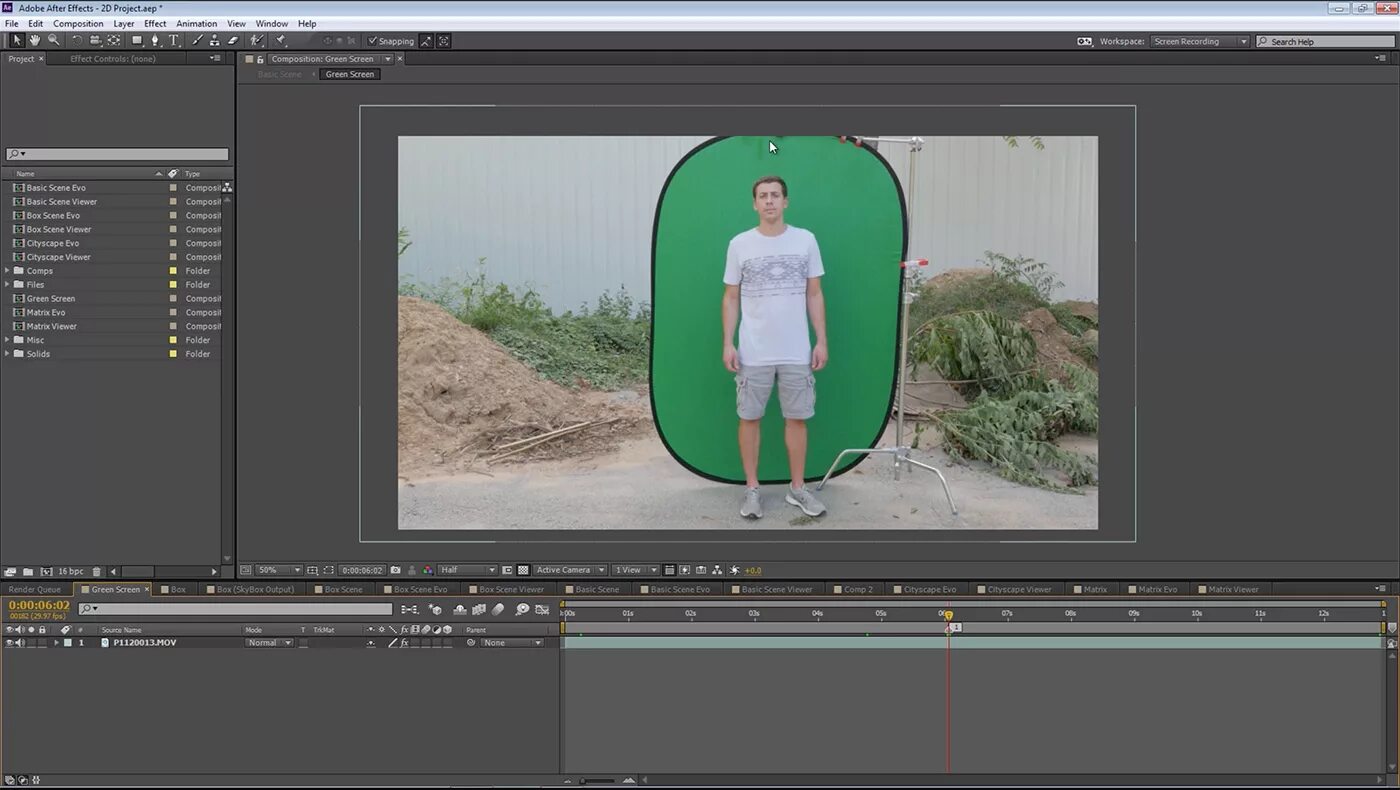Screen dimensions: 1400x790
Task: Toggle the mask and shape path visibility
Action: pos(329,570)
